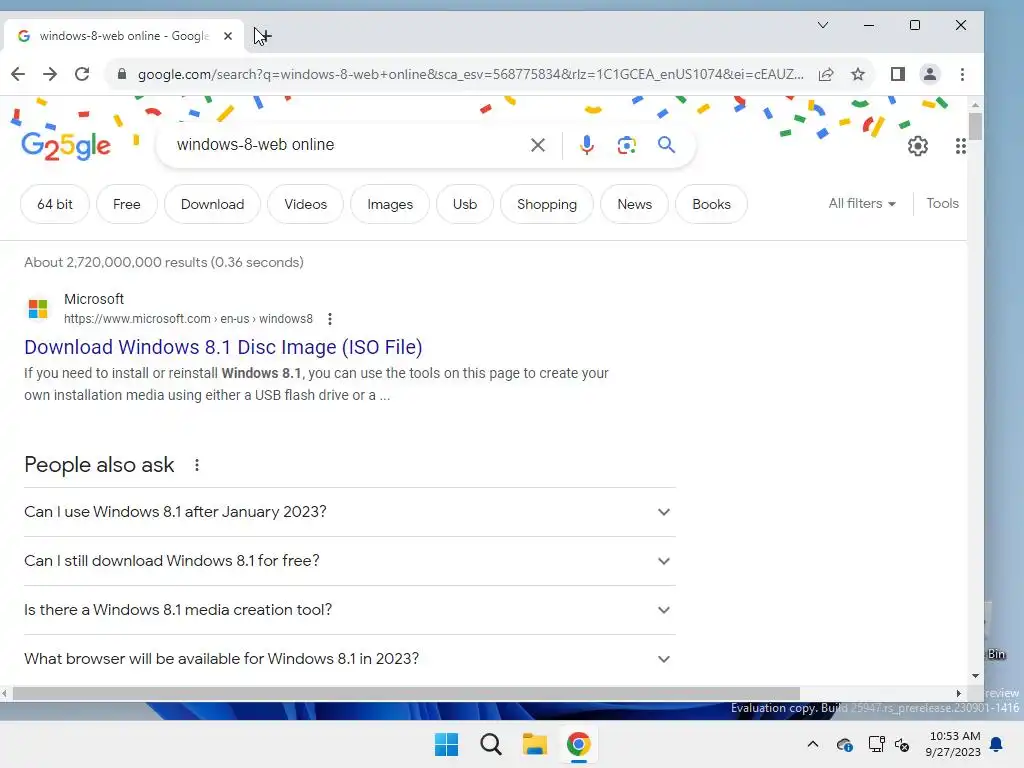This screenshot has width=1024, height=768.
Task: Focus the Chrome address bar URL
Action: tap(470, 74)
